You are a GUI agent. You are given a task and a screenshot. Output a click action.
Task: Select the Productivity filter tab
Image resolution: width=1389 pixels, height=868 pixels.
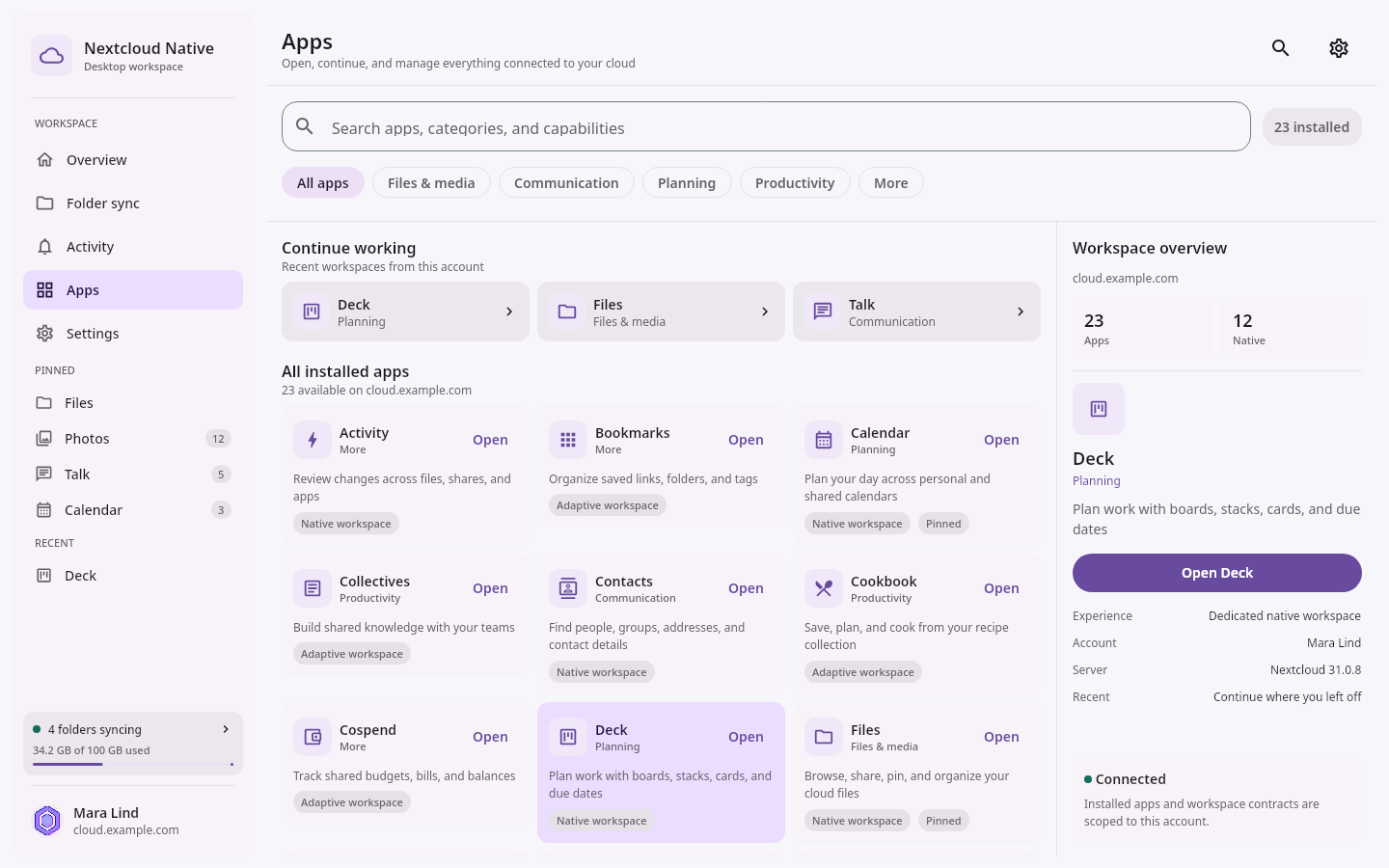click(x=795, y=183)
